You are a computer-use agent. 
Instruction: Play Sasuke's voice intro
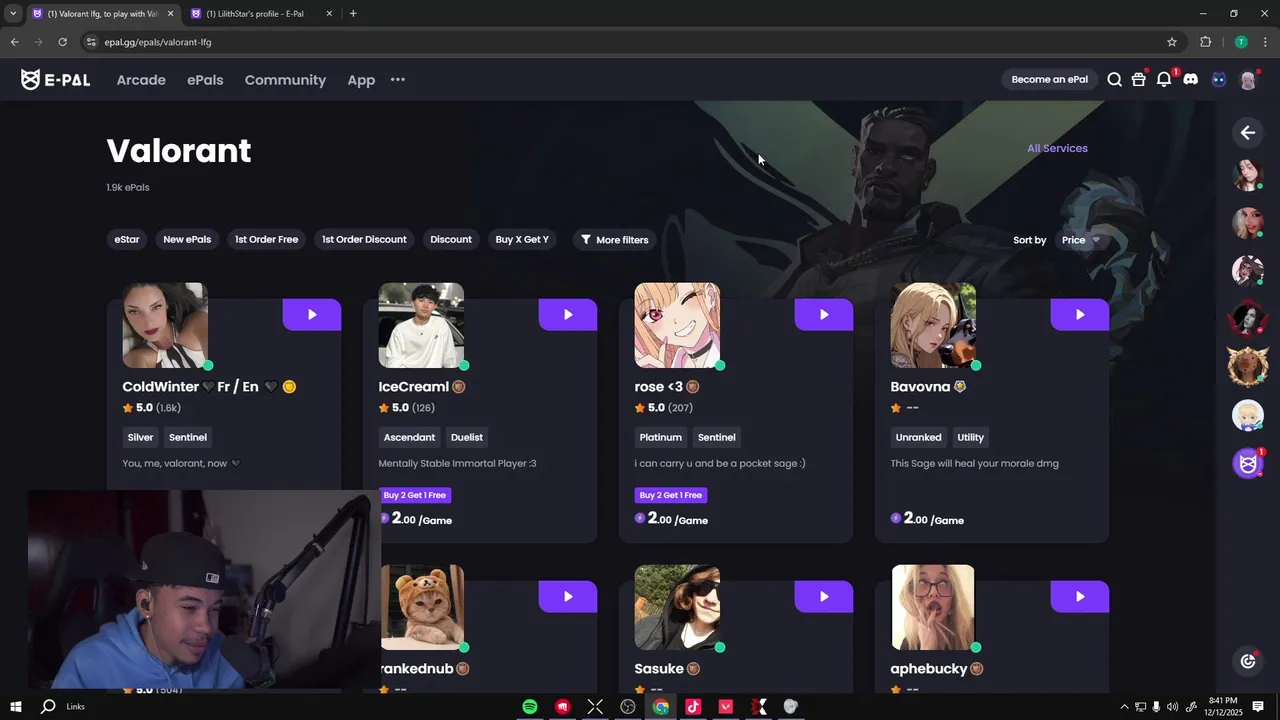coord(824,596)
